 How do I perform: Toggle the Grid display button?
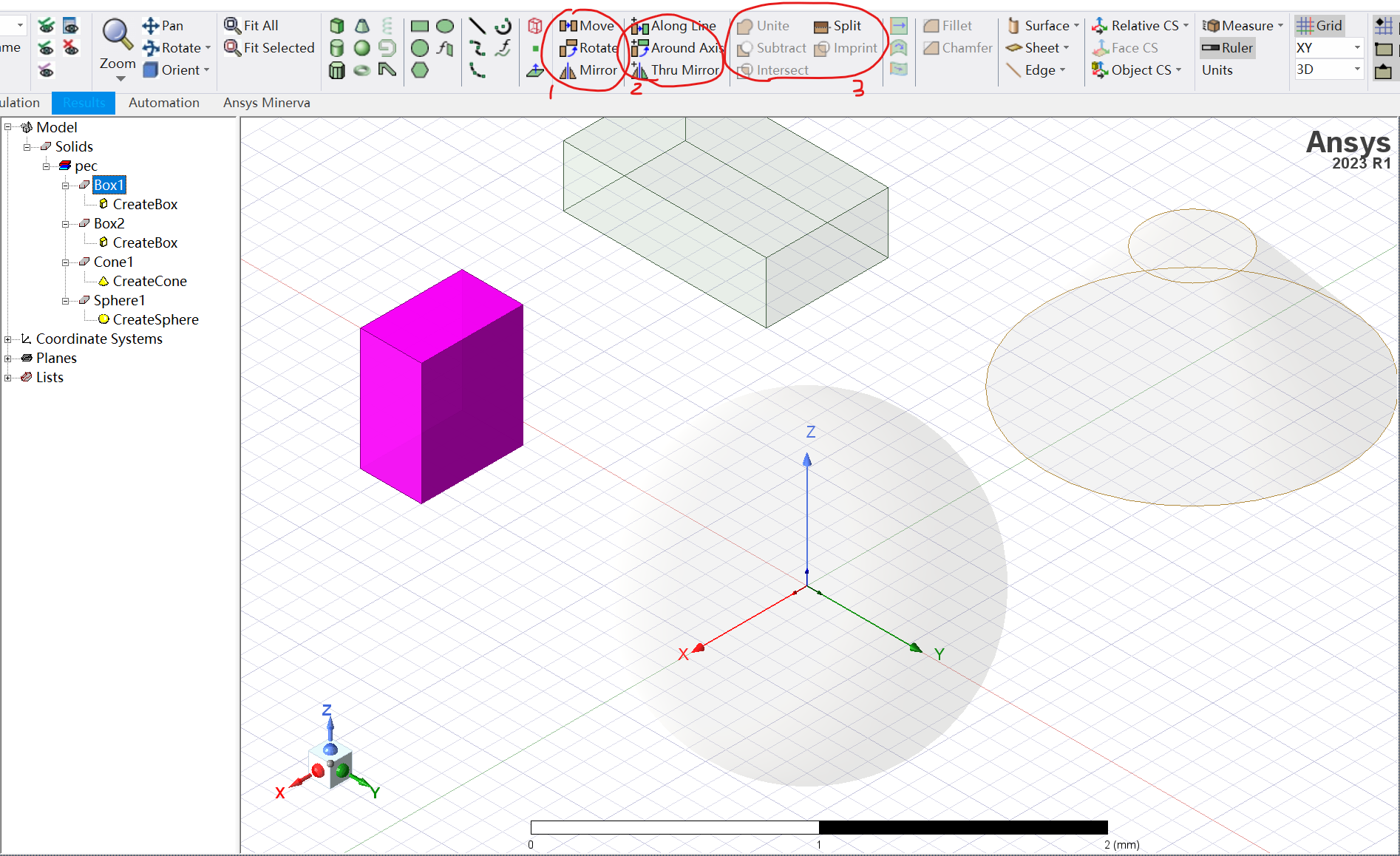[x=1319, y=26]
